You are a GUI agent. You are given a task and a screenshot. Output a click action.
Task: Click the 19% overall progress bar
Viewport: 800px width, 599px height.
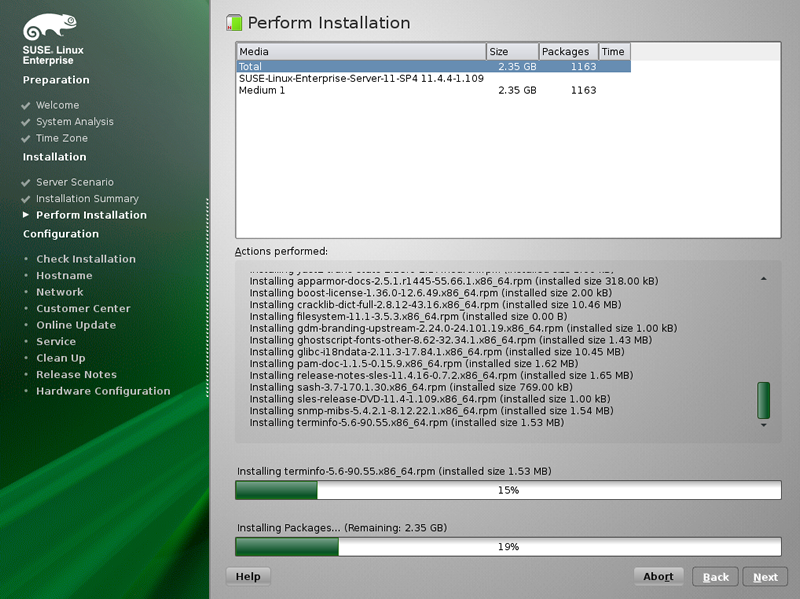tap(508, 547)
